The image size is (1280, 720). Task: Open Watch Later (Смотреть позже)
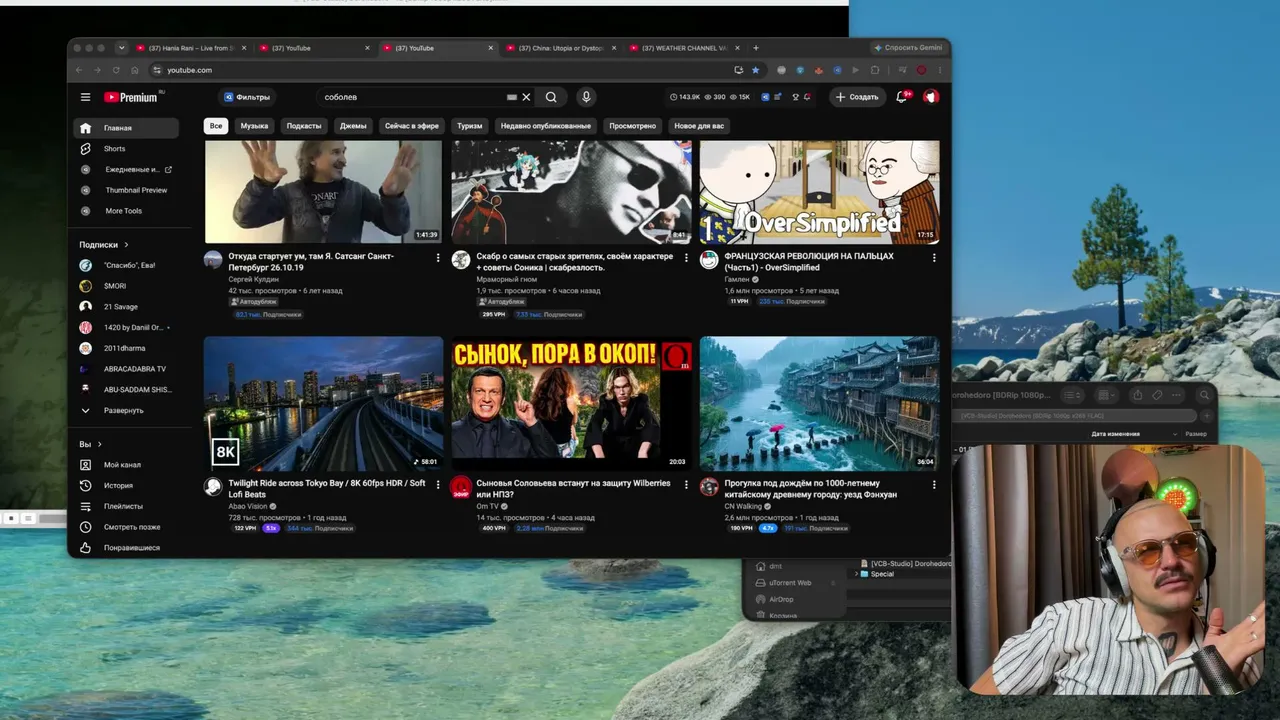tap(126, 527)
